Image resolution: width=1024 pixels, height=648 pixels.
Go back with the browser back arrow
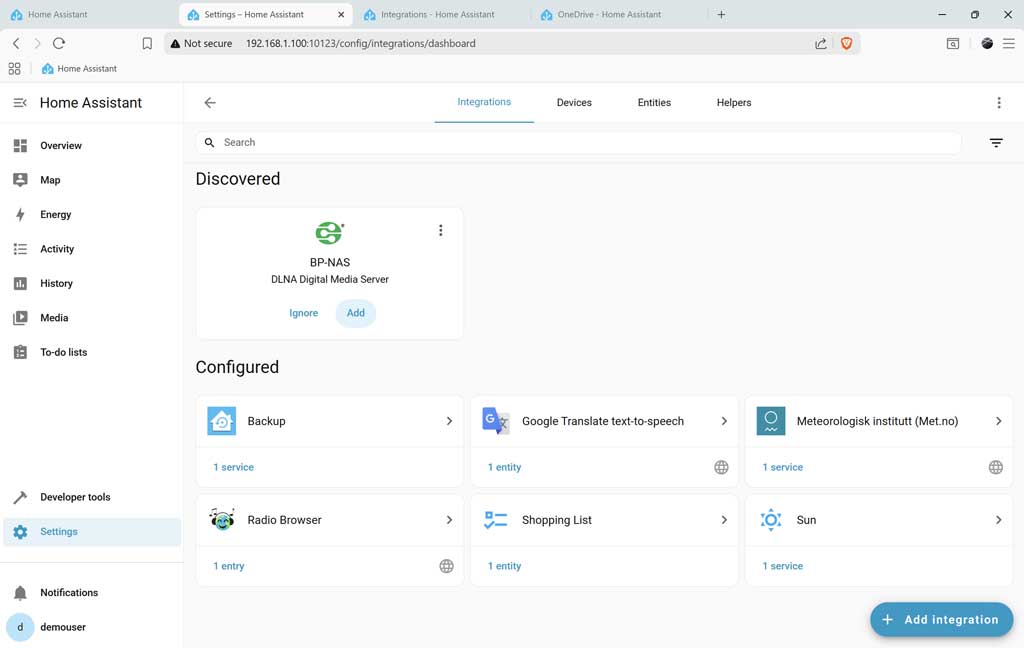pyautogui.click(x=16, y=43)
